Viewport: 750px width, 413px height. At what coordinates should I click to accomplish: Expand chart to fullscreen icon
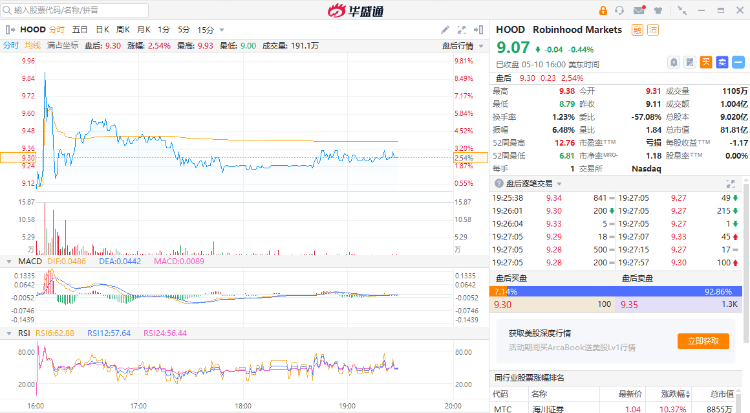[462, 30]
